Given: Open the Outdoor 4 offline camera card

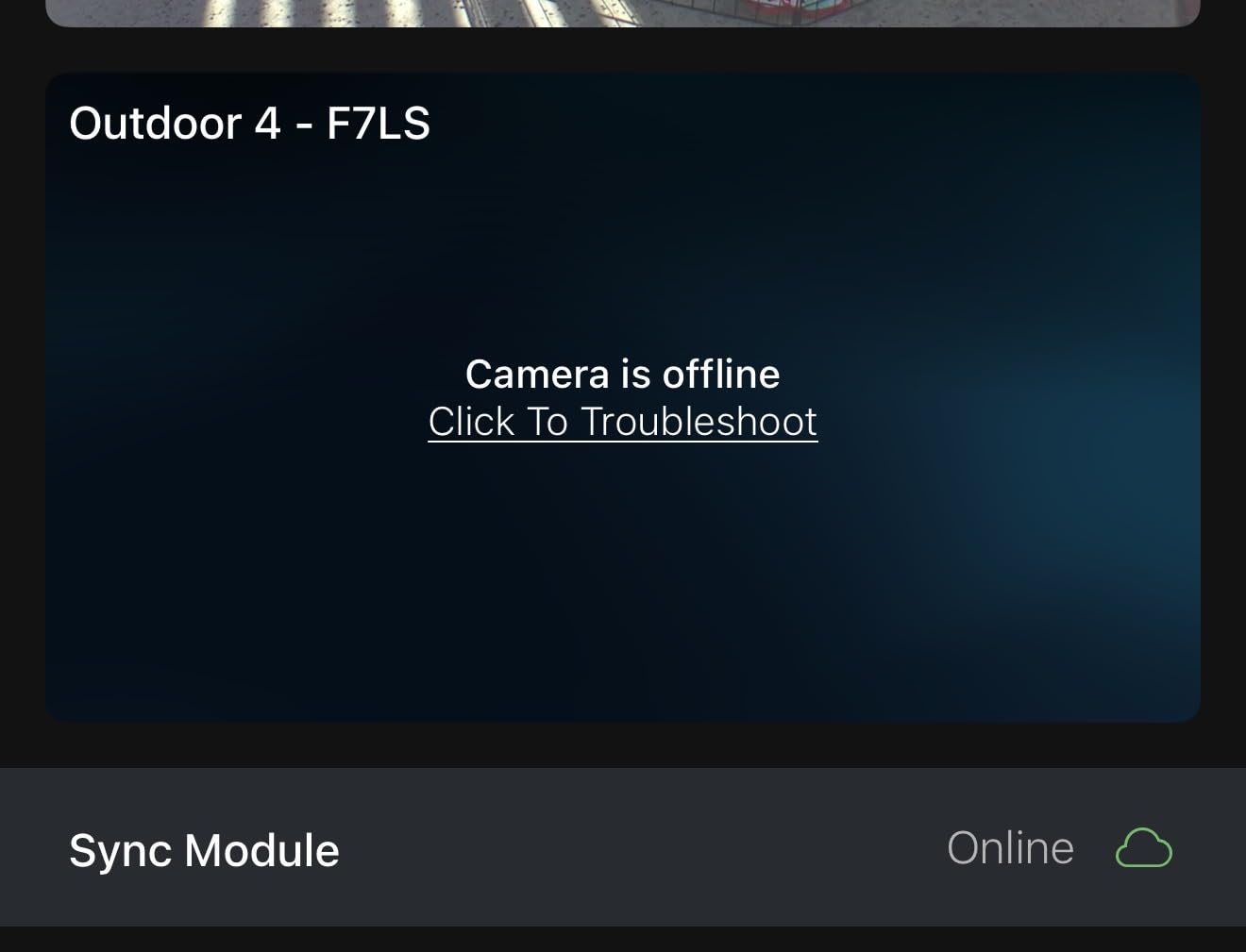Looking at the screenshot, I should pos(623,397).
